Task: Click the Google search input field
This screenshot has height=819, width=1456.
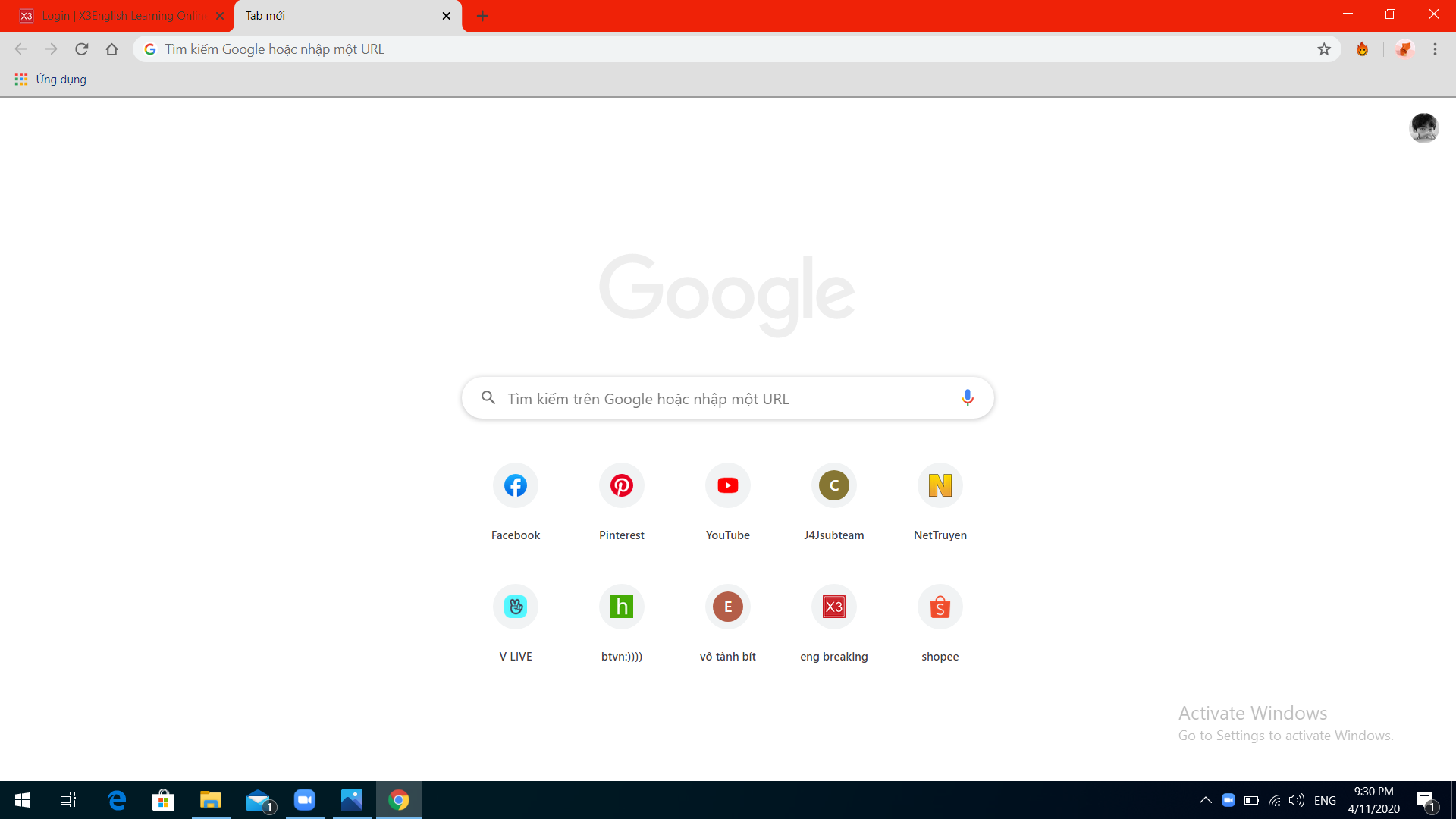Action: (728, 398)
